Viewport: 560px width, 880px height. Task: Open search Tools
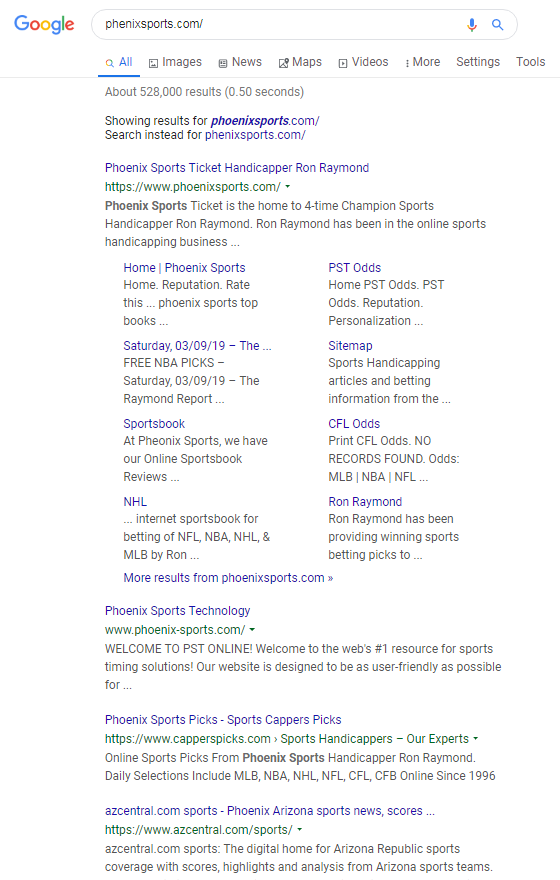tap(531, 62)
